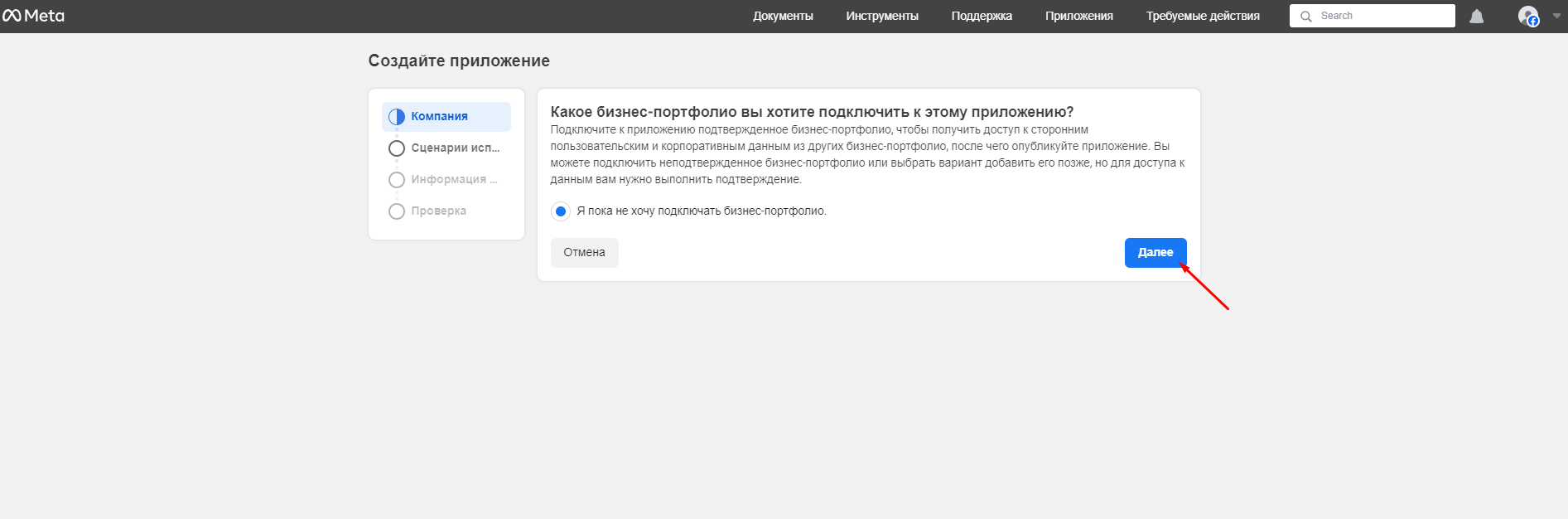Click the half-filled Компания step icon
The image size is (1568, 519).
pos(397,117)
